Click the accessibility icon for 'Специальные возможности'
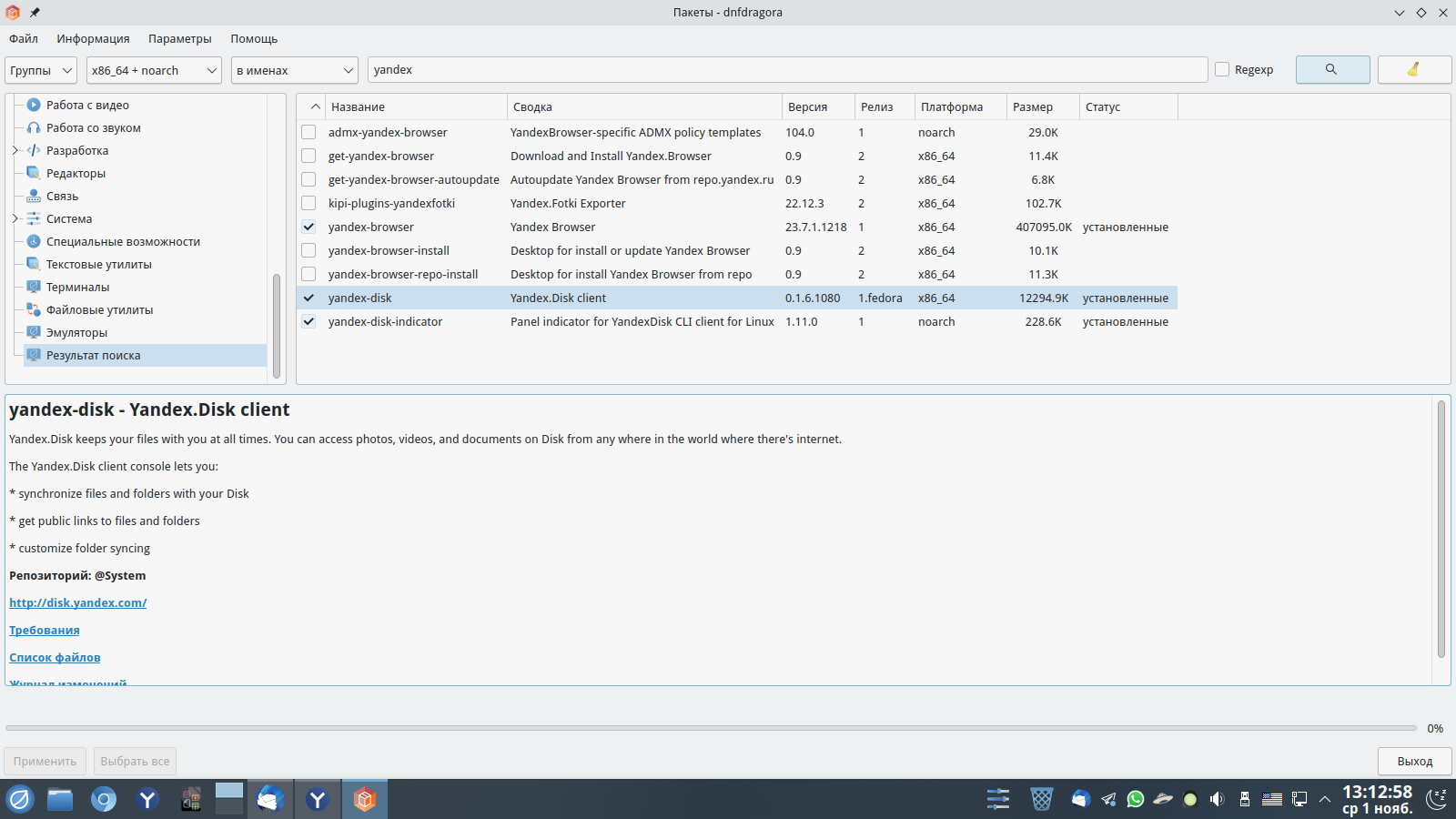1456x819 pixels. click(x=34, y=241)
